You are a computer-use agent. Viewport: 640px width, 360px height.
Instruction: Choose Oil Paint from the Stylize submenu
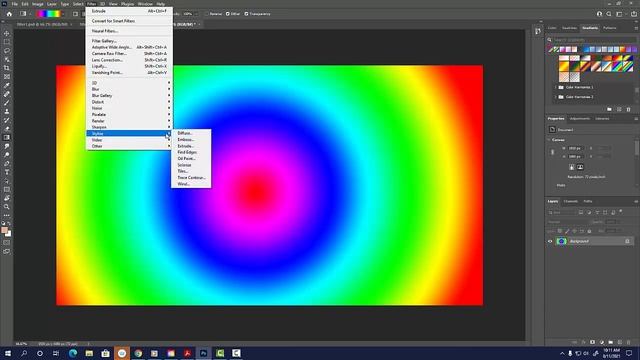191,158
